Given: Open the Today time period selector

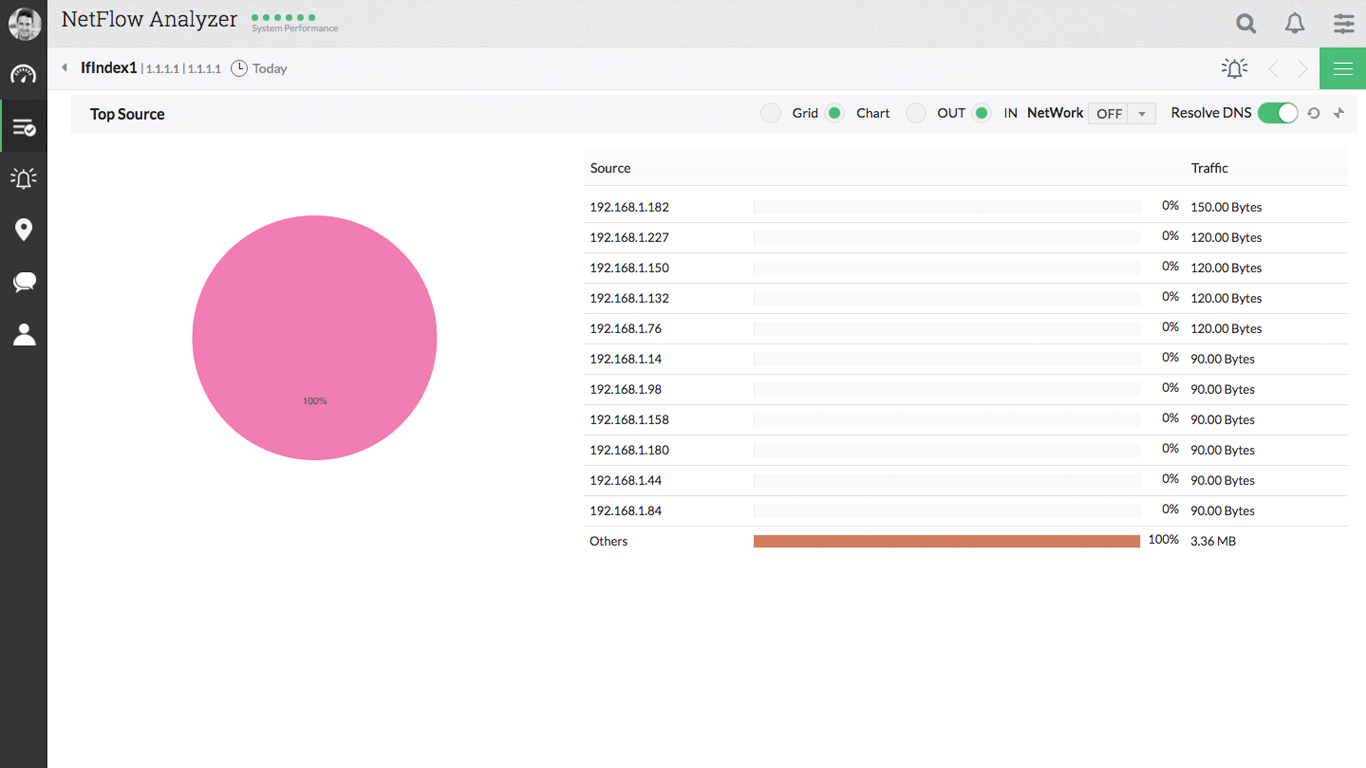Looking at the screenshot, I should pyautogui.click(x=270, y=69).
